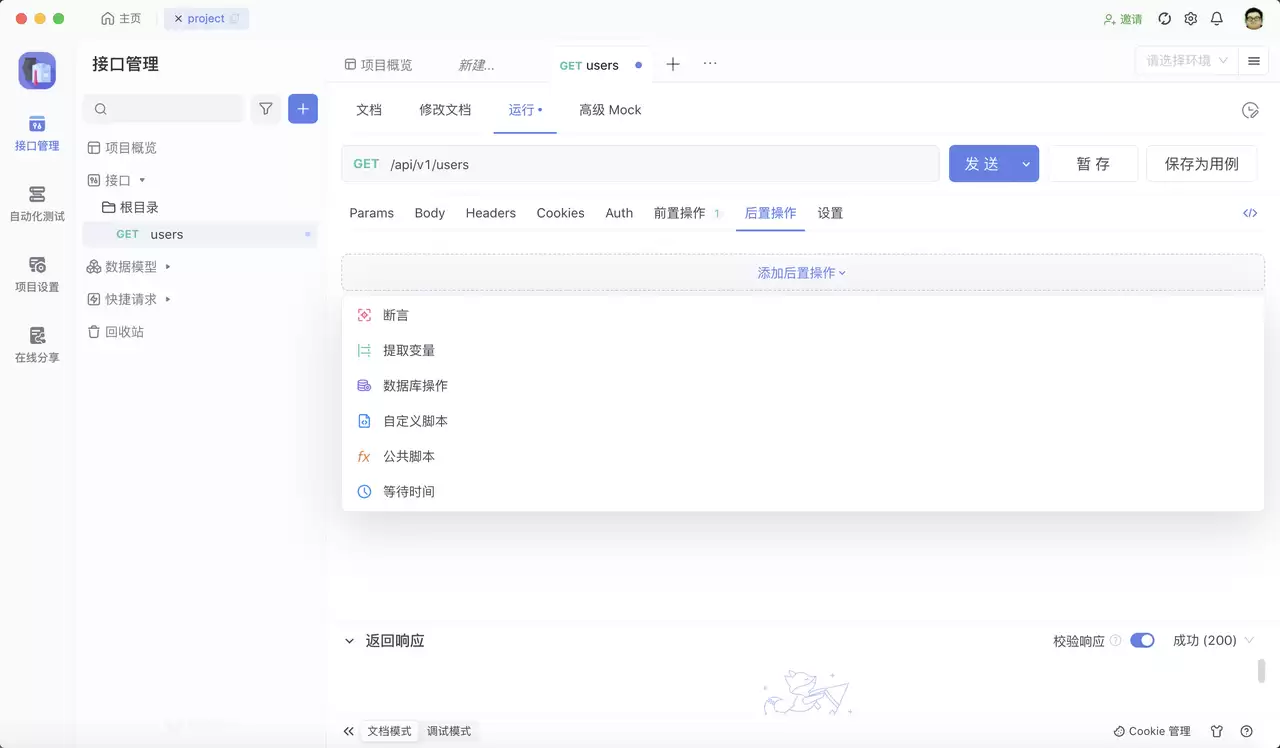Go to 主页 home tab
1280x748 pixels.
click(x=122, y=19)
